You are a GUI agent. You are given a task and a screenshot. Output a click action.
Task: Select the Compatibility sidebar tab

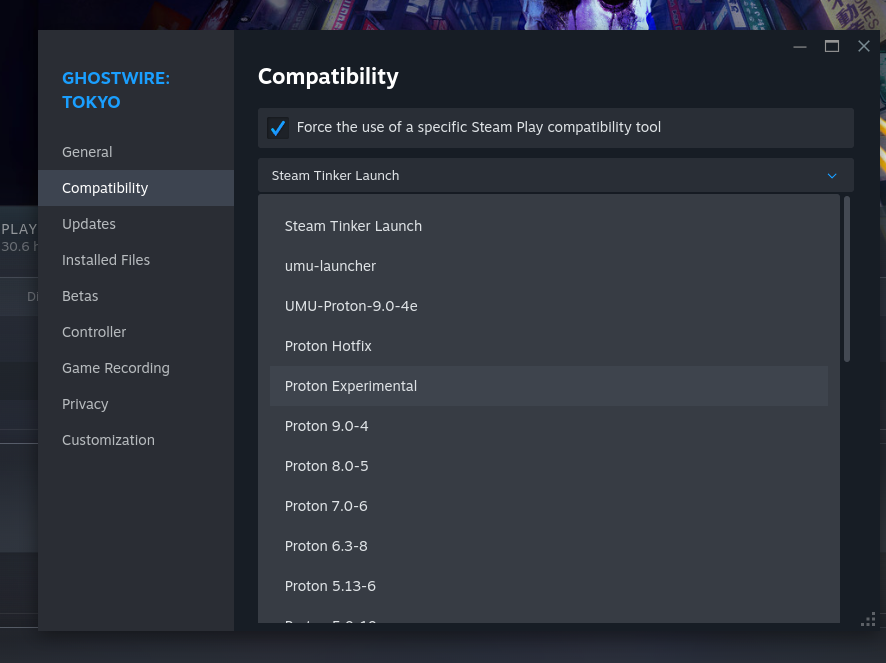[136, 188]
